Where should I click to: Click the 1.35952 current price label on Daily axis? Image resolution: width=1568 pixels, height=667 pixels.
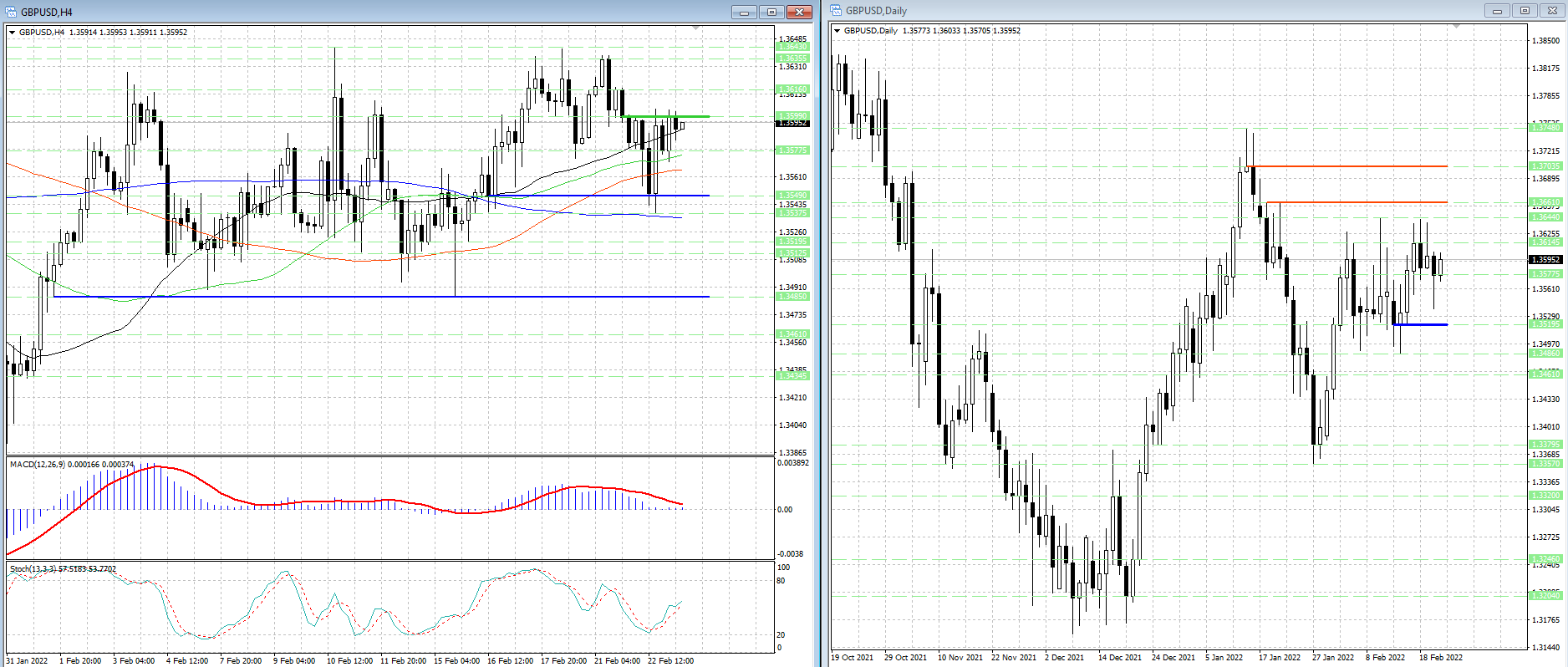[1545, 260]
